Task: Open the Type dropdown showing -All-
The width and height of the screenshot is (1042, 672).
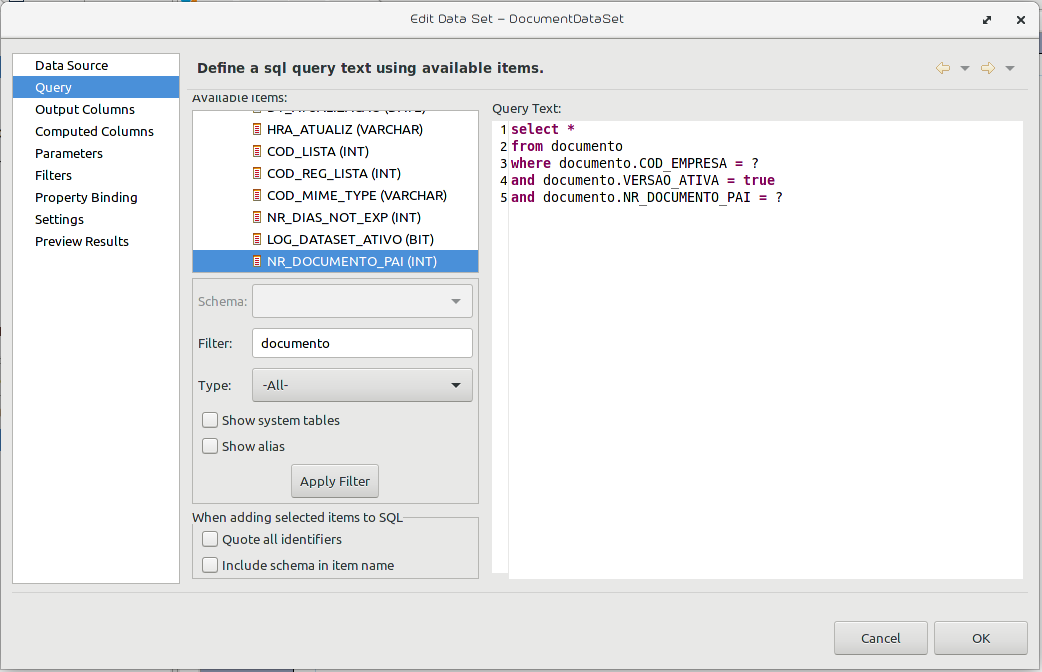Action: (x=362, y=386)
